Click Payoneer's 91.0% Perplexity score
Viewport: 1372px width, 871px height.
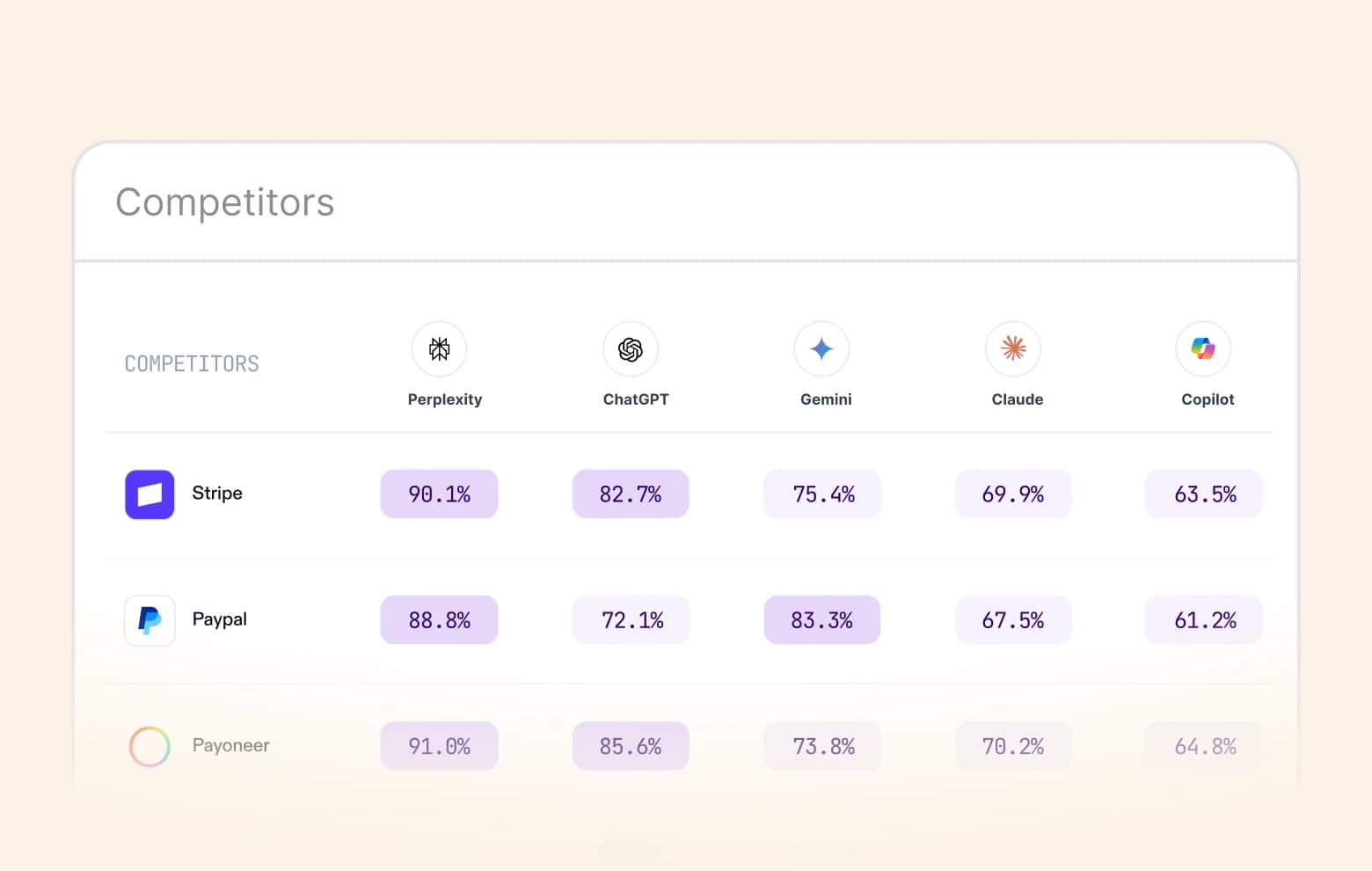440,746
